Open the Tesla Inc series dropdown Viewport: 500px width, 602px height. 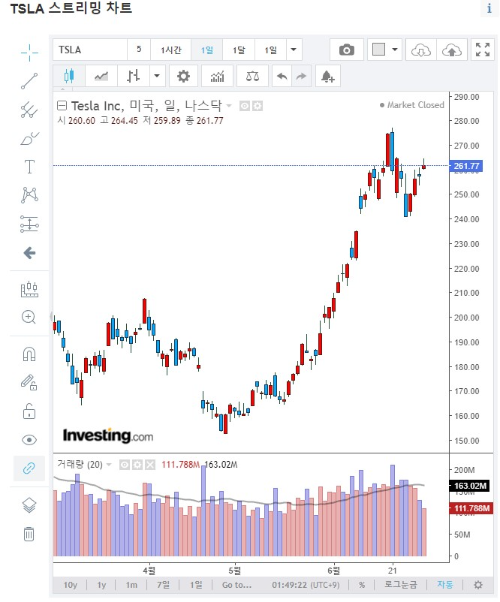[229, 106]
